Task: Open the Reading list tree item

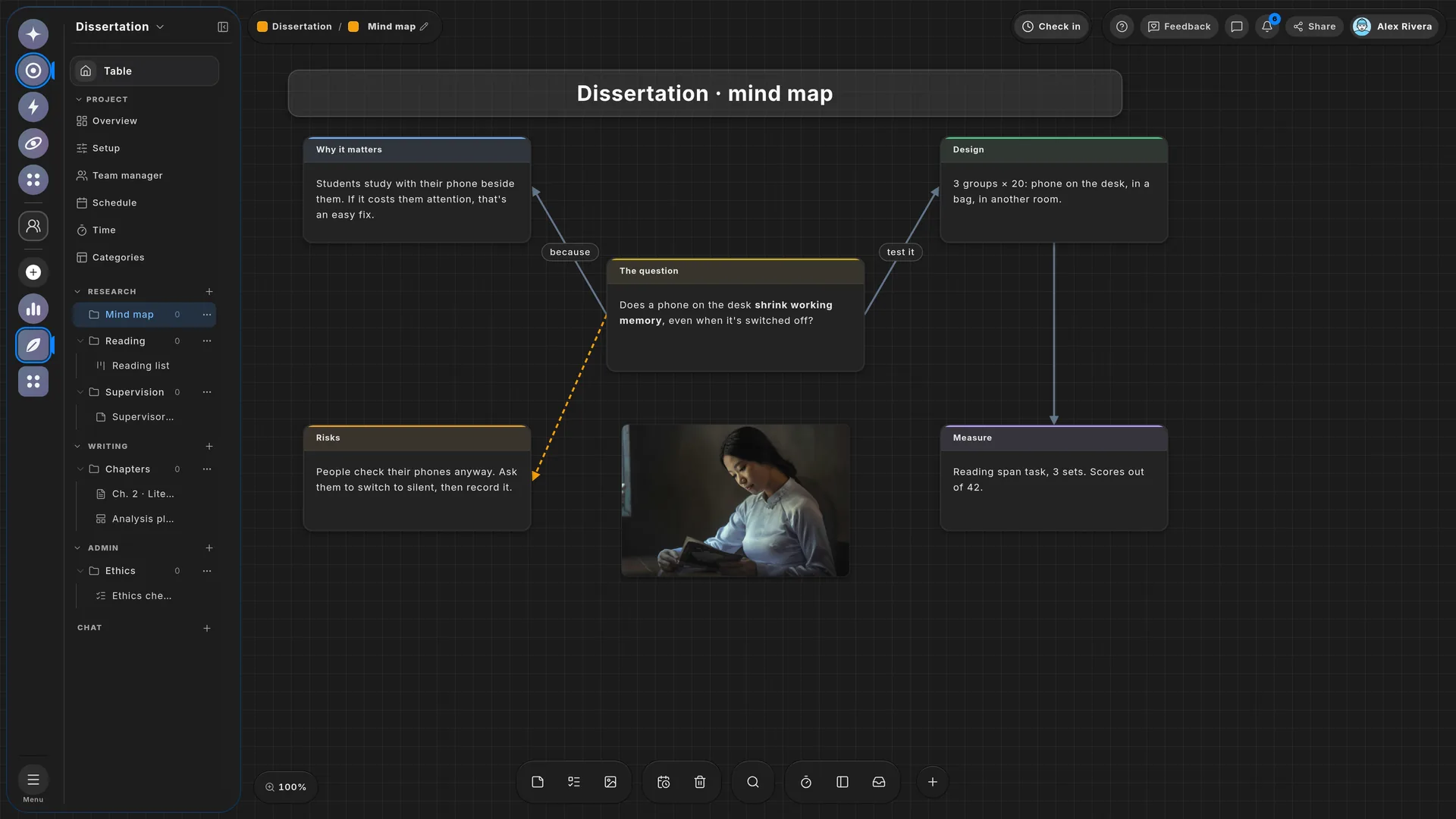Action: pos(141,366)
